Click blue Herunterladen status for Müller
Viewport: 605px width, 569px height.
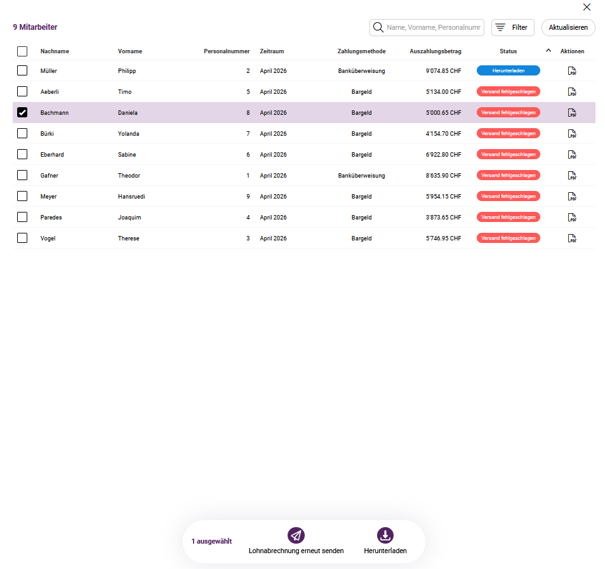tap(508, 71)
